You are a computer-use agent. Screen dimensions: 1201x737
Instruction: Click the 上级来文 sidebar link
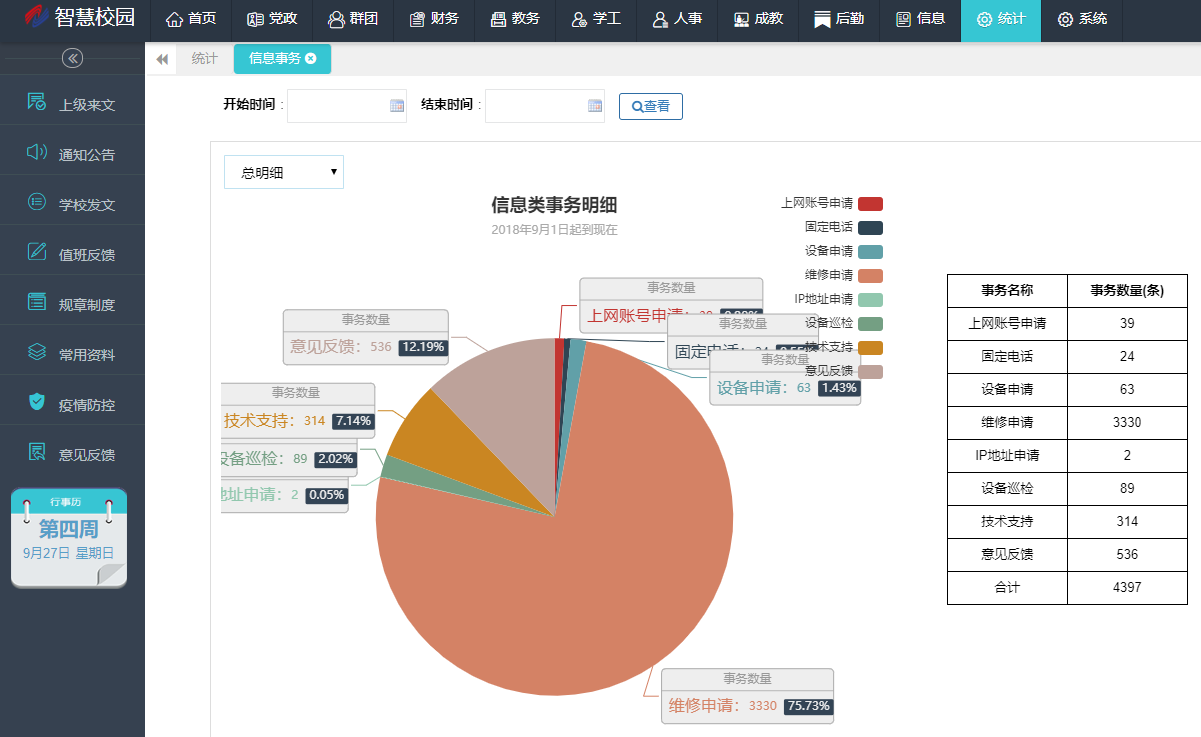pos(87,105)
